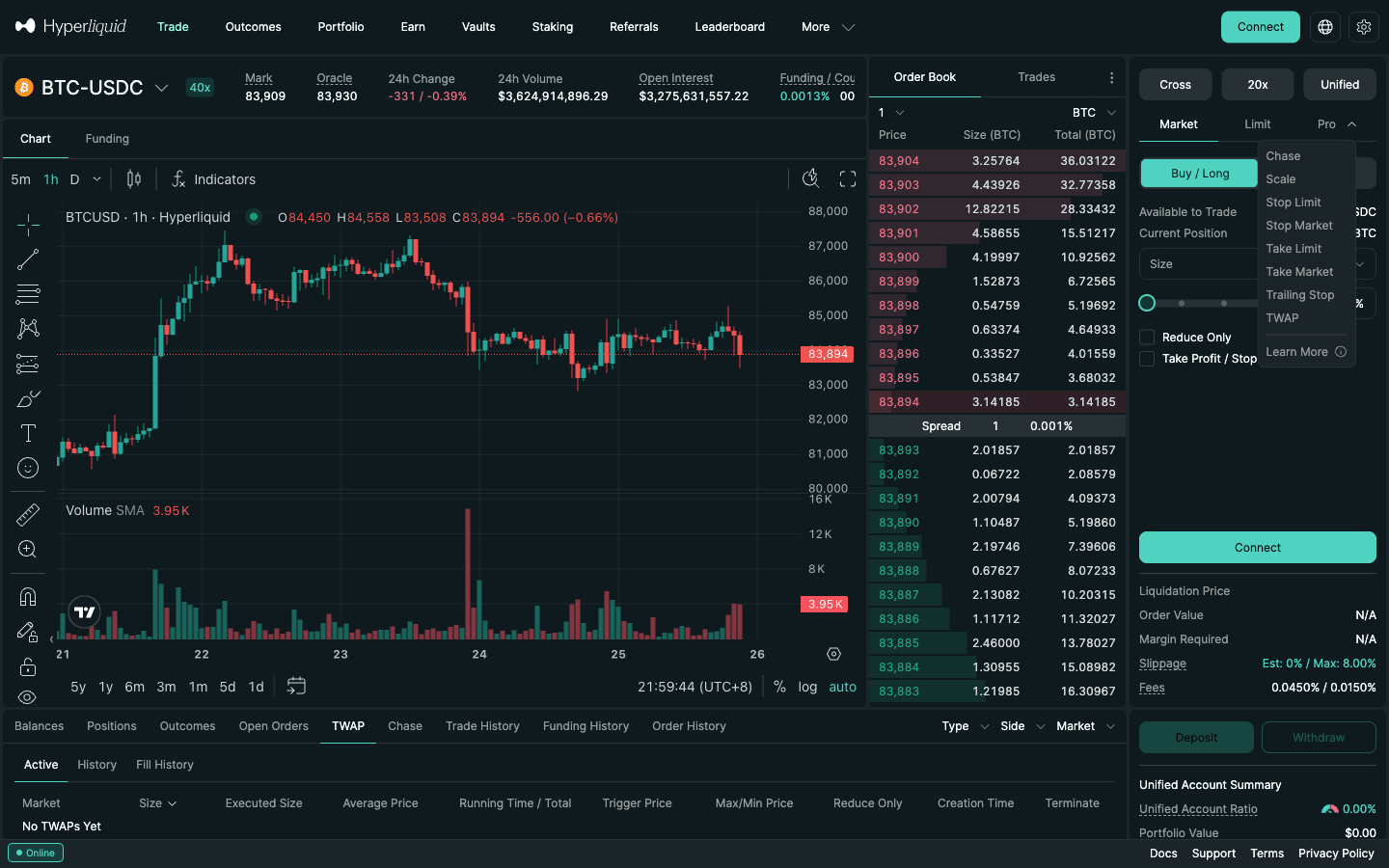1389x868 pixels.
Task: Collapse the Pro order type dropdown
Action: [1337, 124]
